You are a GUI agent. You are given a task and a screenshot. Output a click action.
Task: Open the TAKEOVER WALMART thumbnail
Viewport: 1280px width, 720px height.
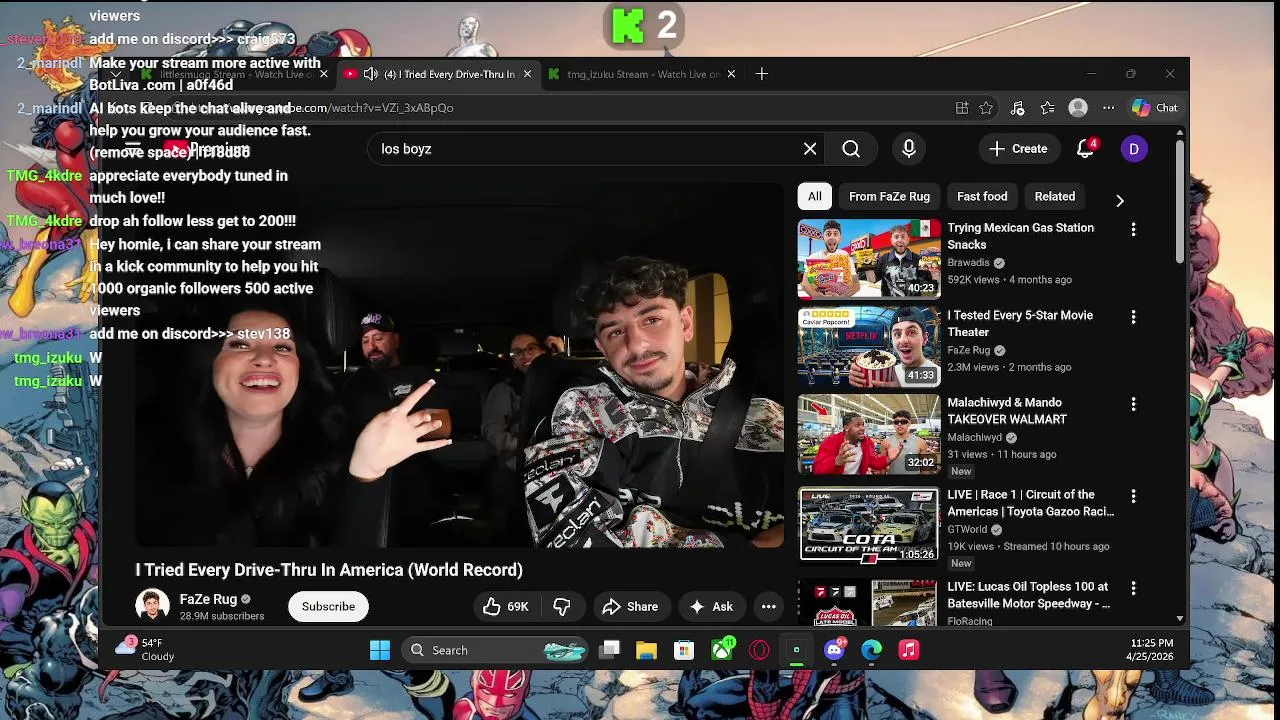click(869, 434)
